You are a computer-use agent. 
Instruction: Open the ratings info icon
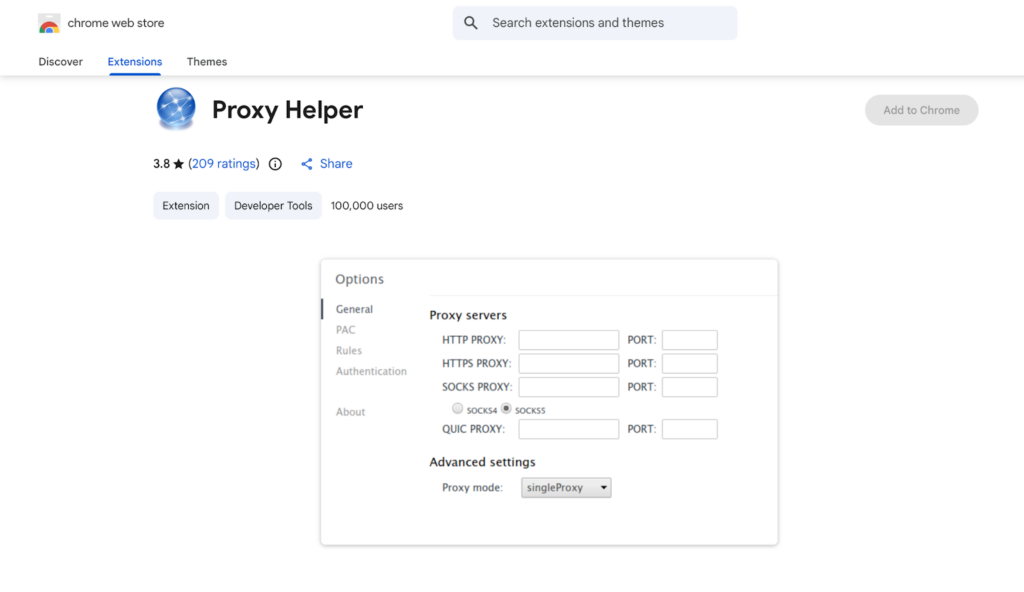(x=275, y=164)
